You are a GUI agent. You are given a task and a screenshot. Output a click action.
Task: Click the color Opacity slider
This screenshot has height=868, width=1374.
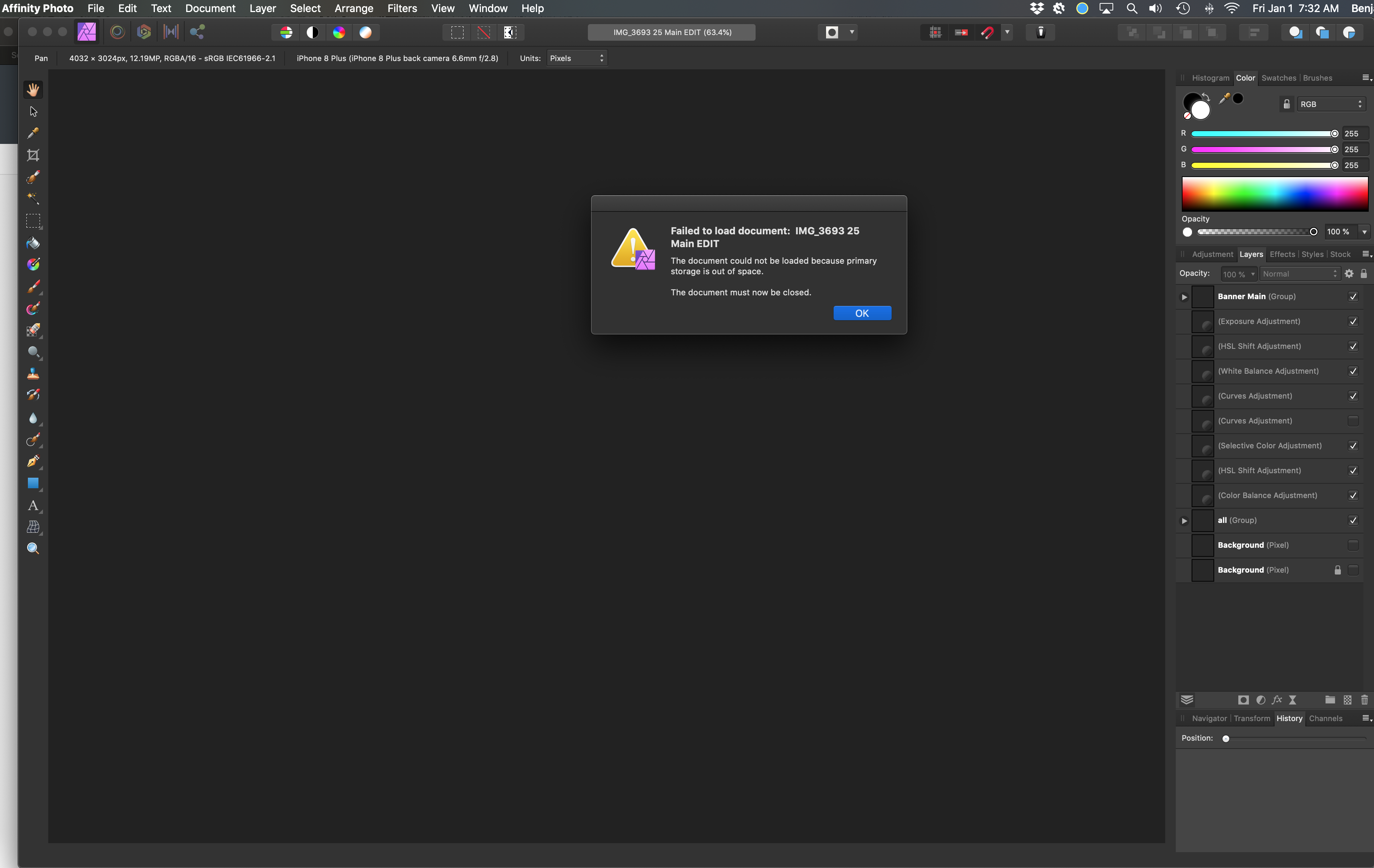click(1257, 232)
